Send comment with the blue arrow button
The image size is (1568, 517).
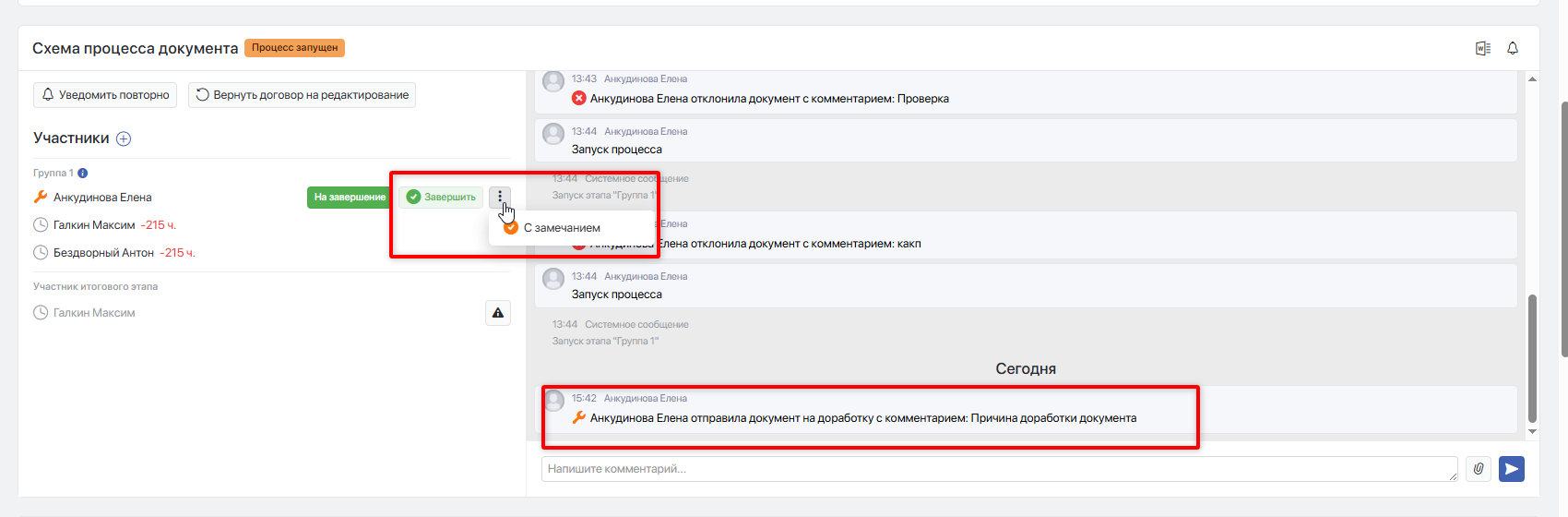point(1512,469)
